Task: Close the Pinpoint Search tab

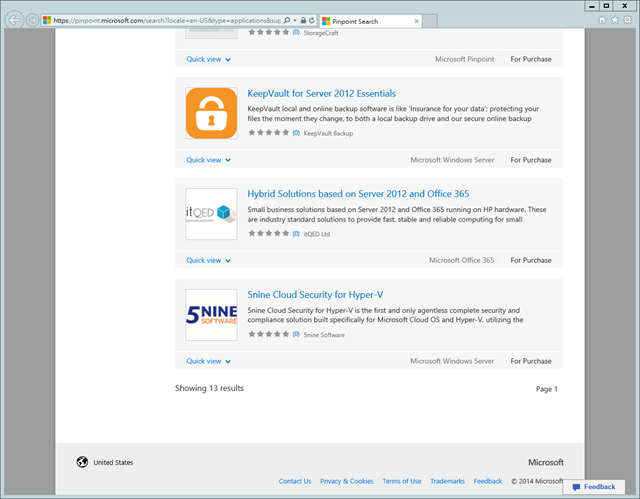Action: pos(416,21)
